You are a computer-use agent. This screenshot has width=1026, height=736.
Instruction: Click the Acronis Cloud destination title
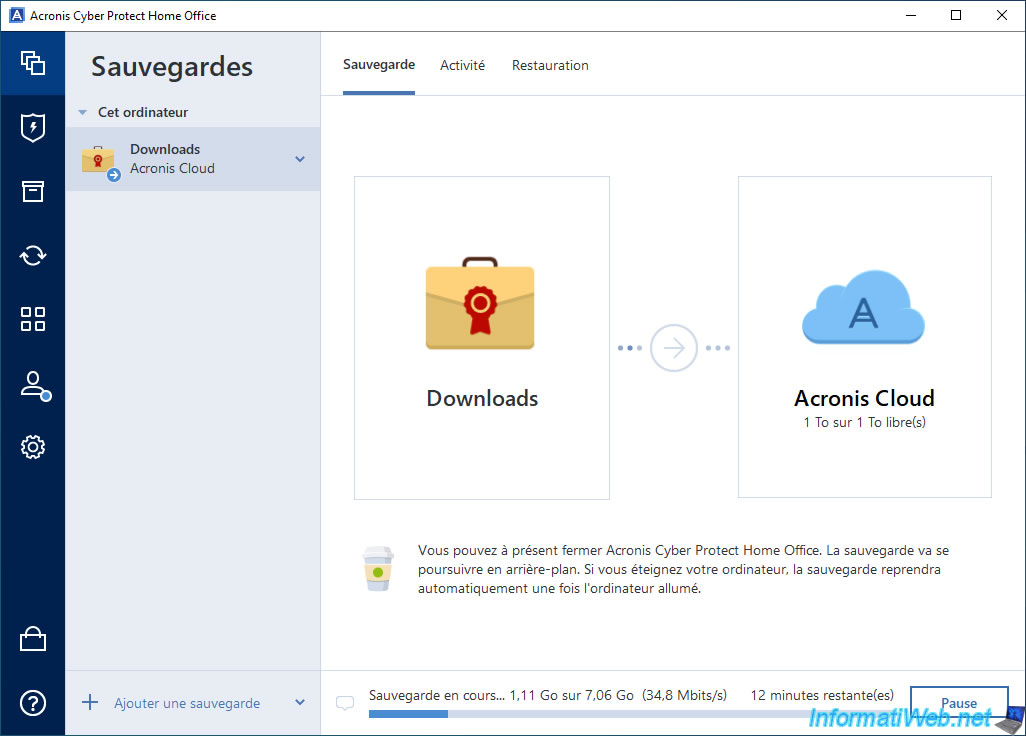click(864, 398)
